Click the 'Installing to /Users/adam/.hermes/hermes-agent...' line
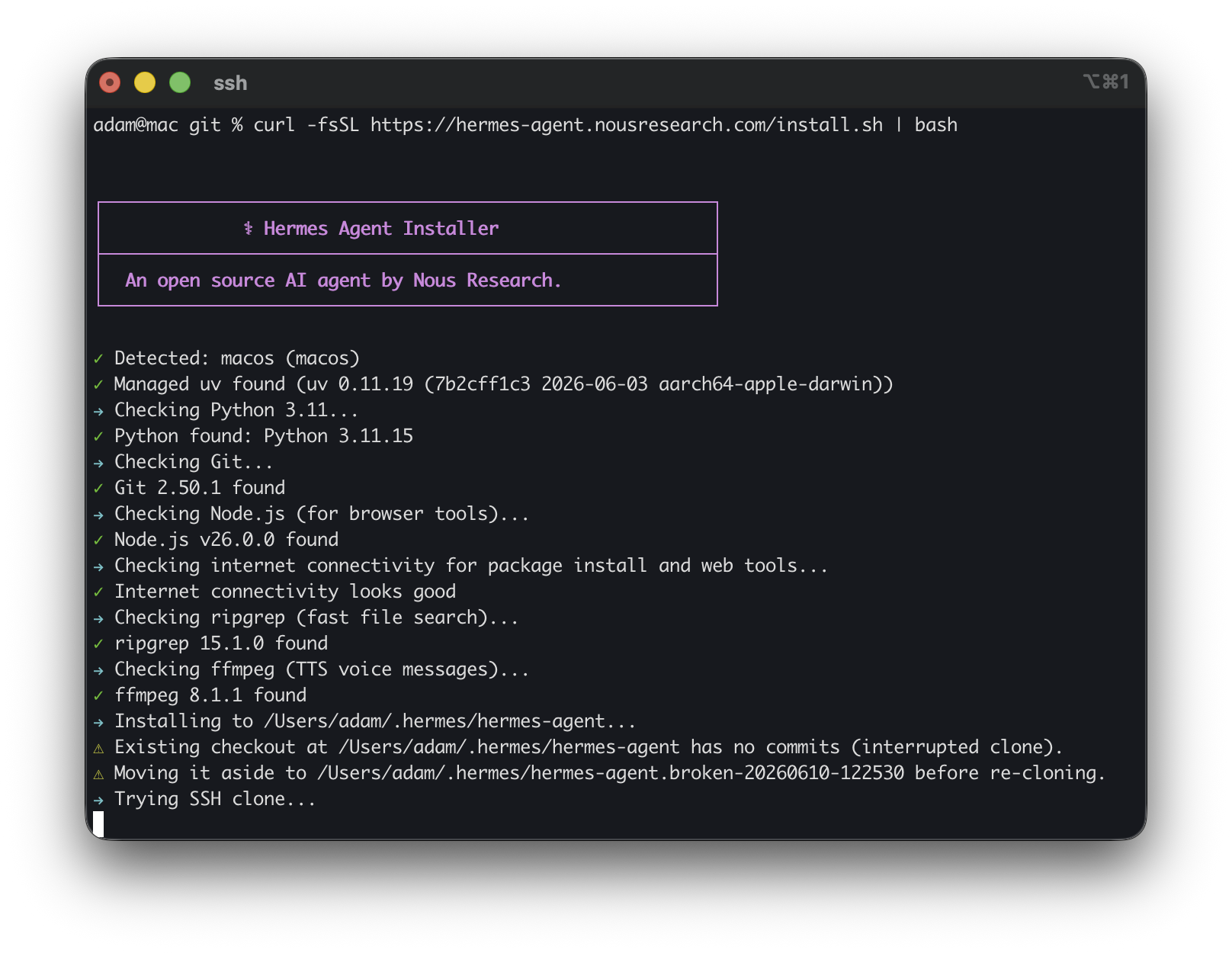Viewport: 1232px width, 953px height. (x=375, y=721)
